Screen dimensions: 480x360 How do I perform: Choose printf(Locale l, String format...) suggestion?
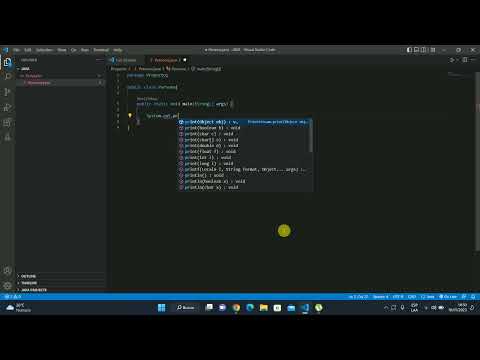[x=245, y=170]
